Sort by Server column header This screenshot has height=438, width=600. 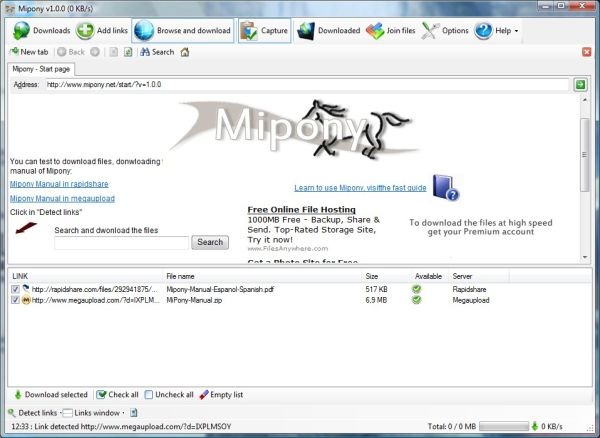[x=479, y=276]
